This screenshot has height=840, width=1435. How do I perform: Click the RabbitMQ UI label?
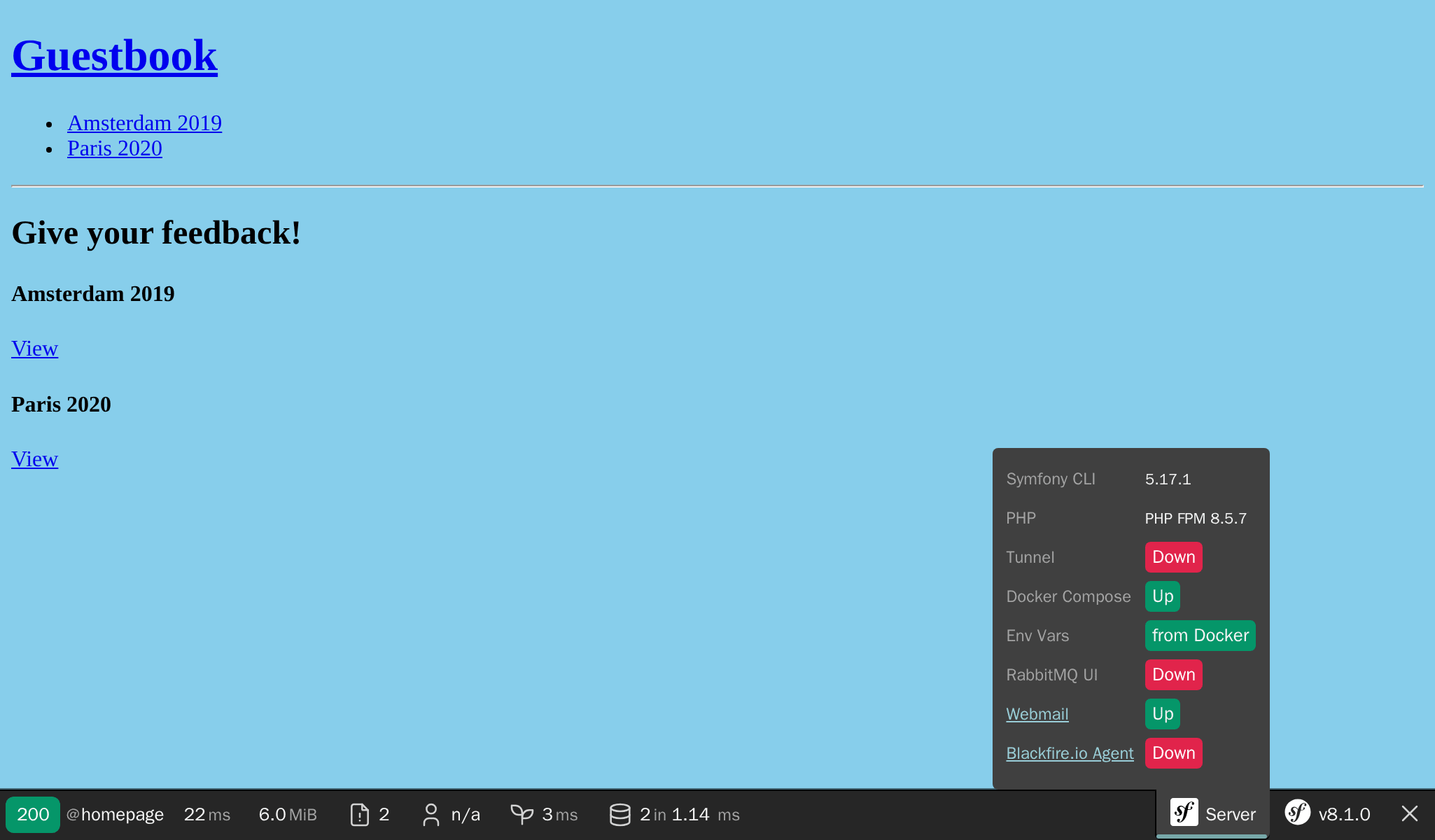tap(1051, 675)
